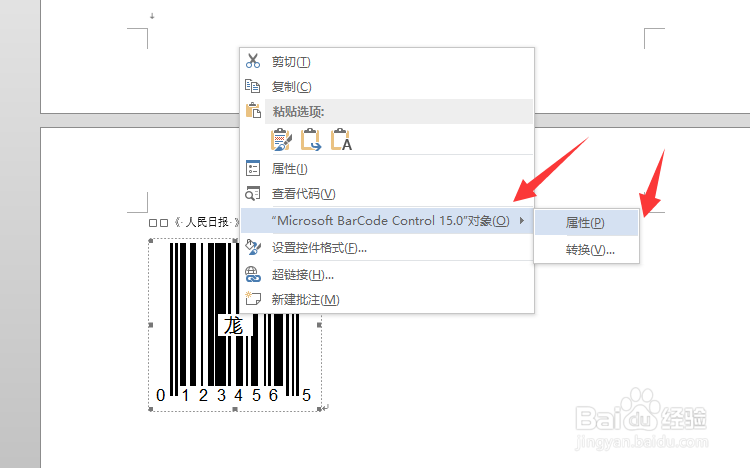Click the barcode's bottom-center resize handle
Screen dimensions: 750x468
tap(235, 410)
